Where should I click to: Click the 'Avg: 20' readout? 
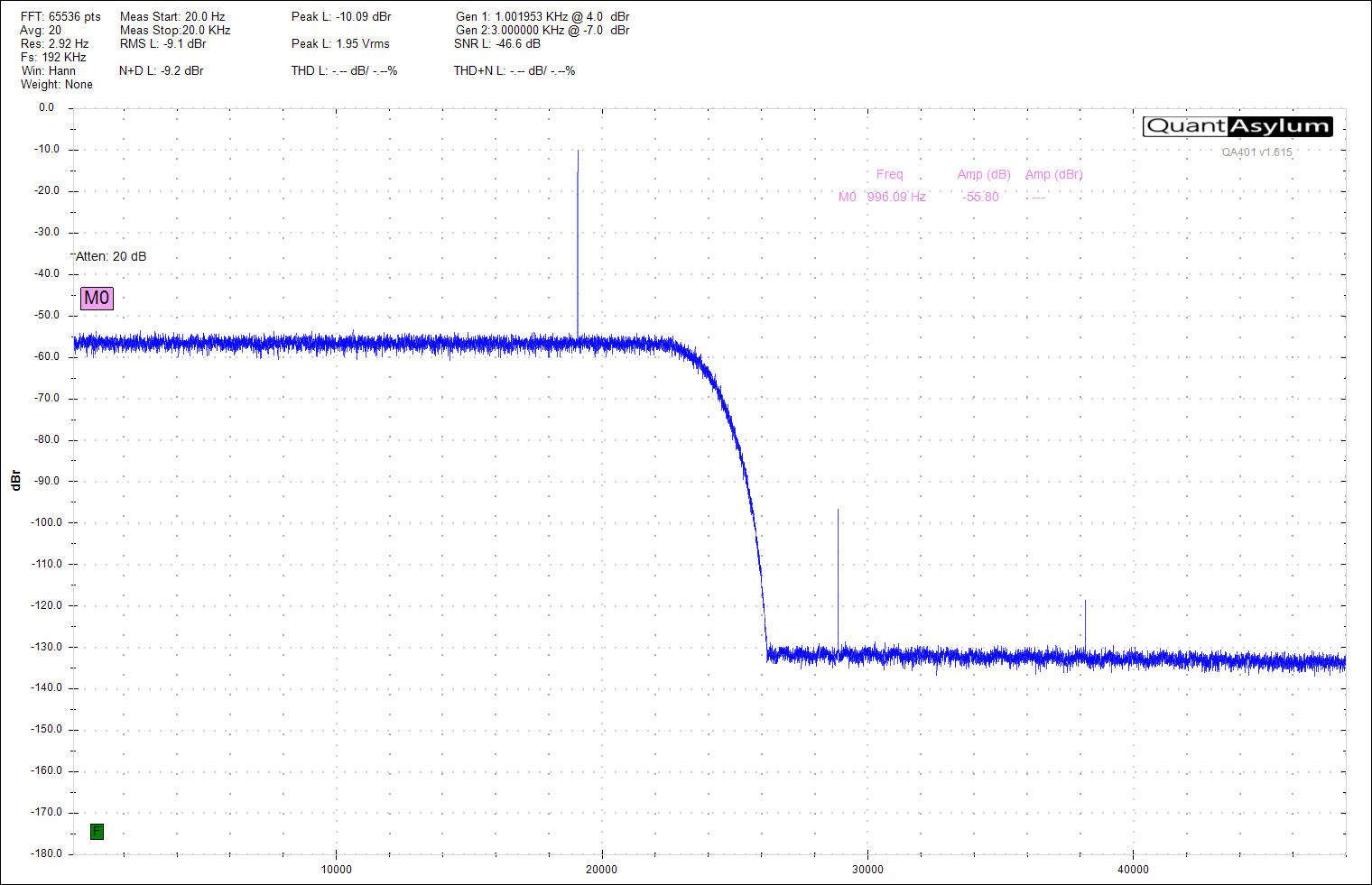point(41,31)
